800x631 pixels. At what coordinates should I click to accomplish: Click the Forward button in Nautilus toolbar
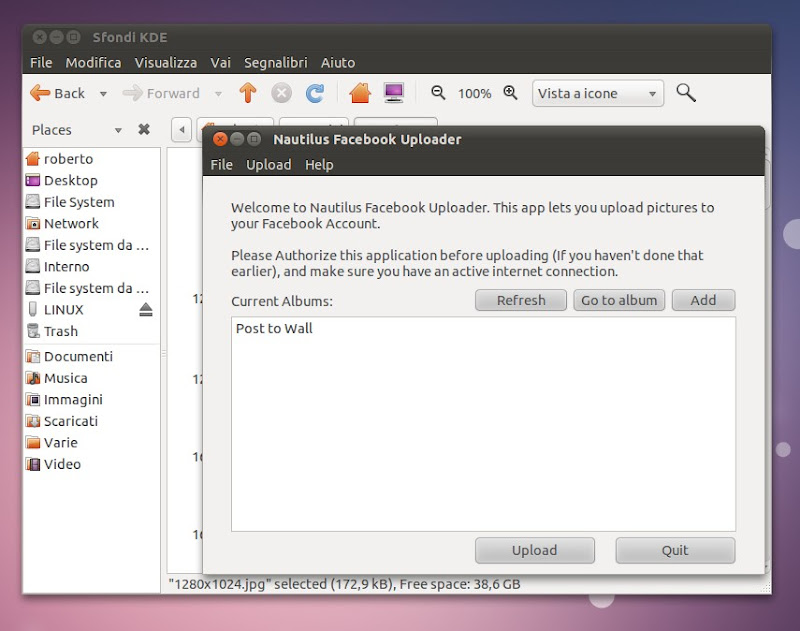pyautogui.click(x=161, y=93)
